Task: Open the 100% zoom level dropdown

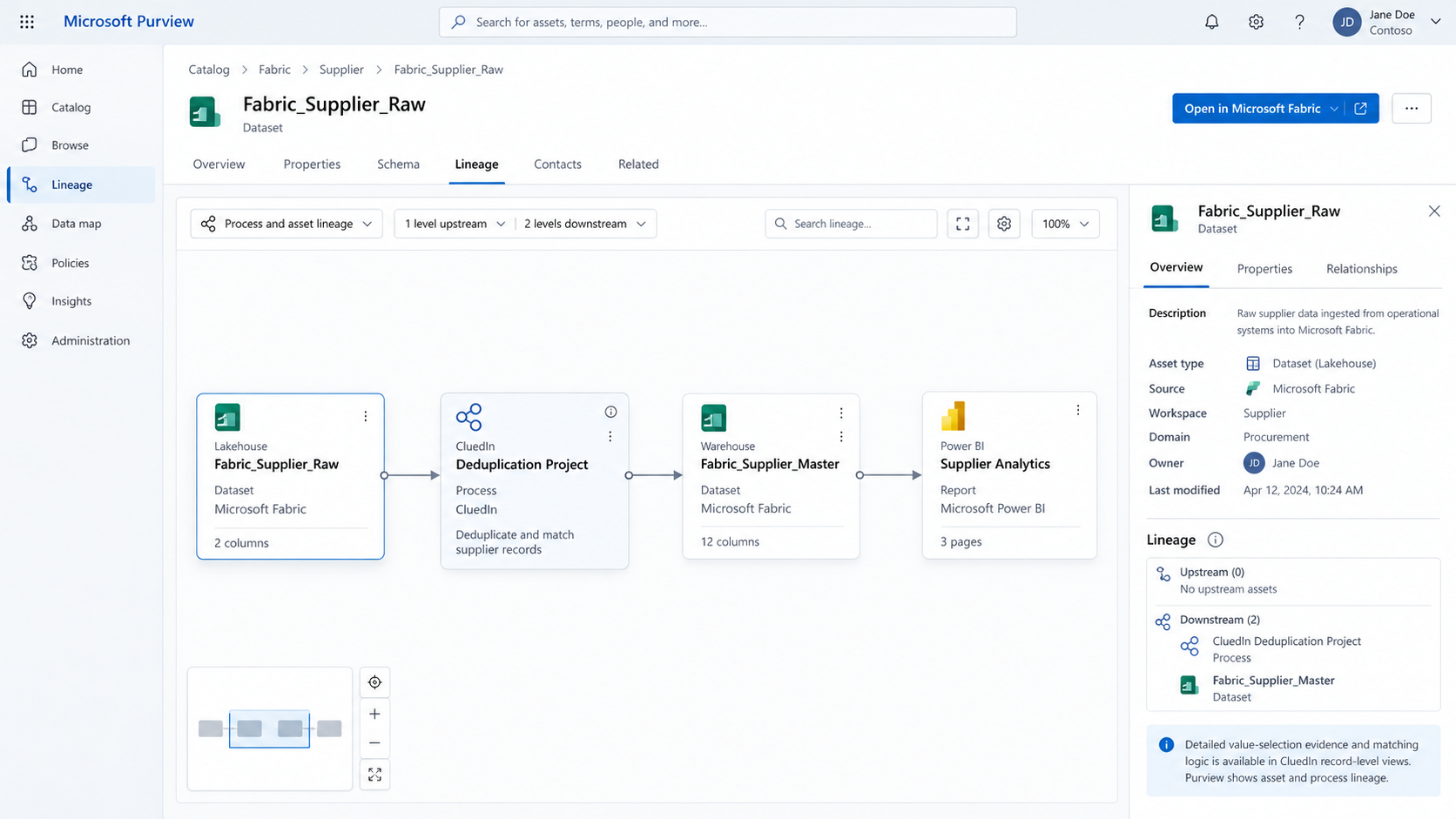Action: pos(1065,224)
